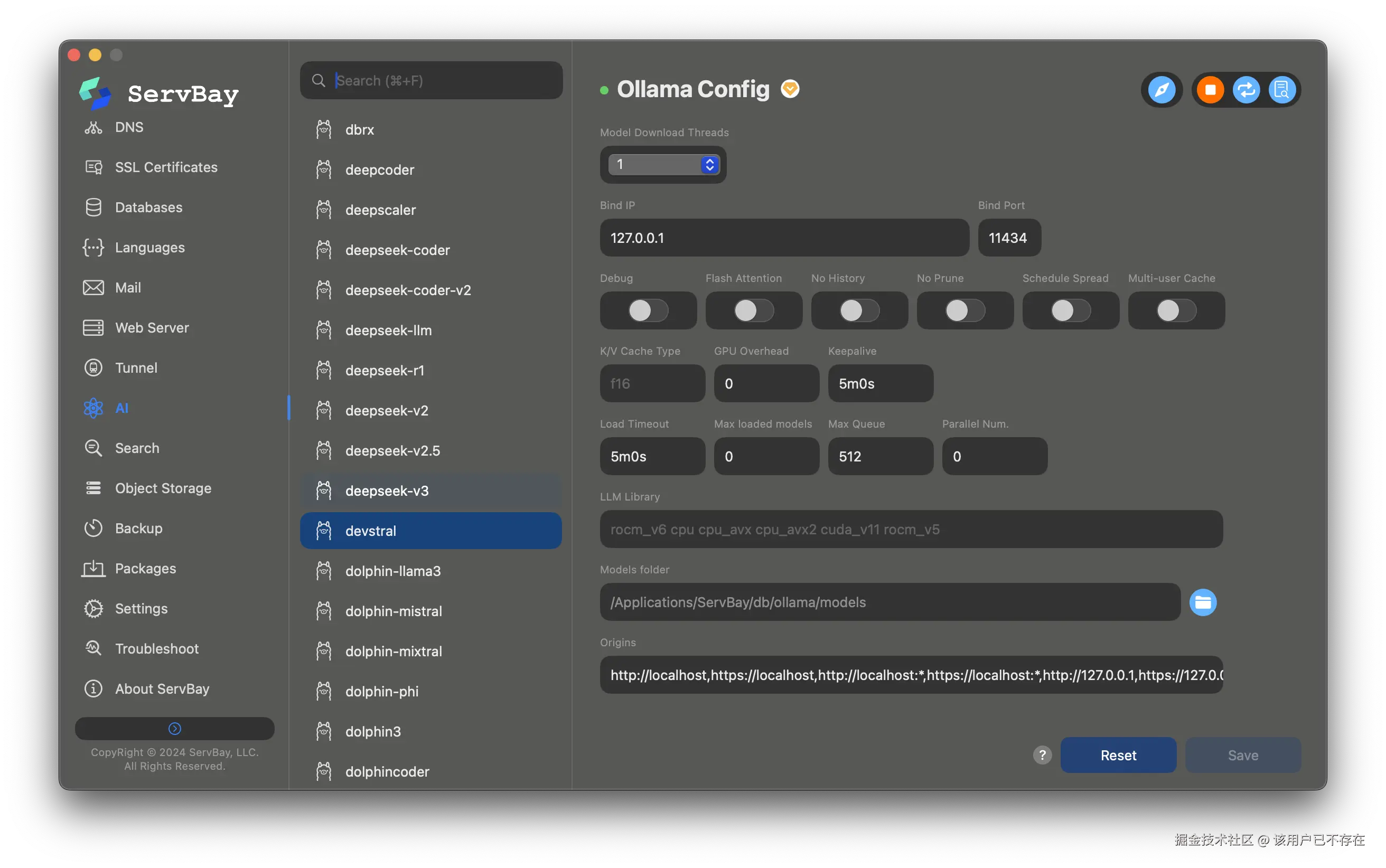Click the SSL Certificates sidebar icon
This screenshot has width=1386, height=868.
tap(93, 167)
